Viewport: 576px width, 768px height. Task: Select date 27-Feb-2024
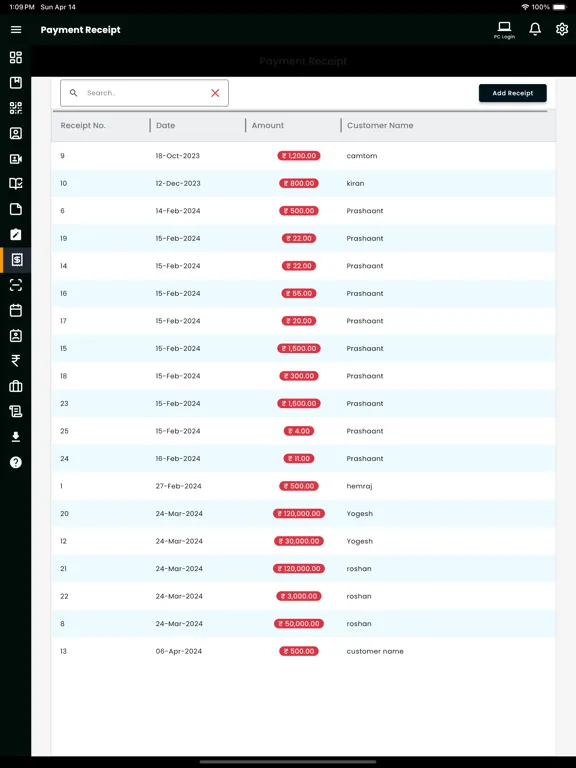pos(178,486)
